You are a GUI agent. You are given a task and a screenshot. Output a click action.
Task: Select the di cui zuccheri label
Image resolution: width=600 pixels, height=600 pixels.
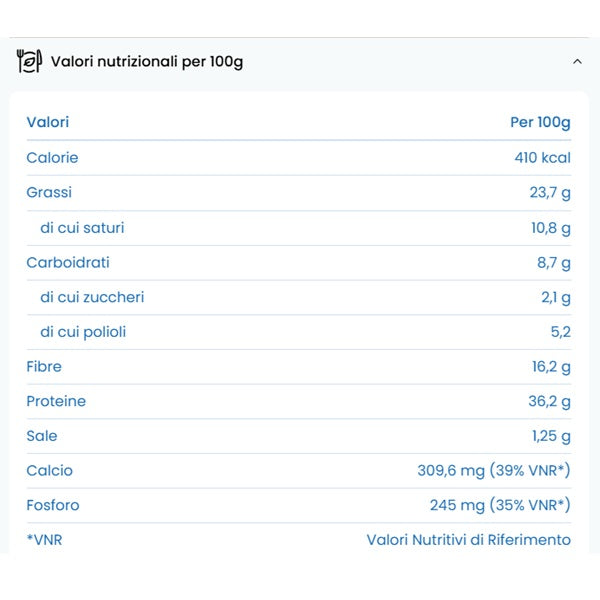(x=92, y=297)
